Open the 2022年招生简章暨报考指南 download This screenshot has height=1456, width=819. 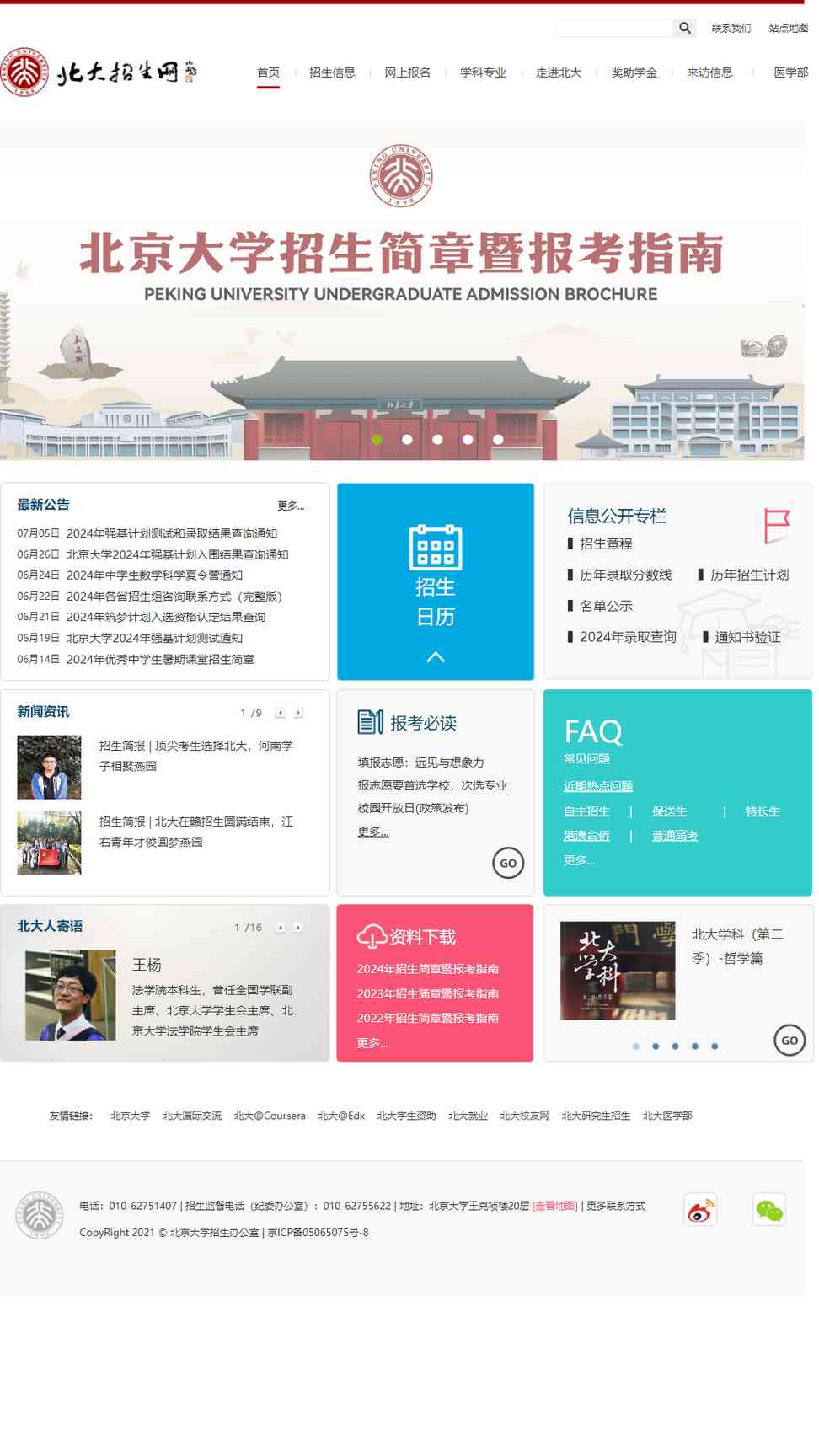428,1018
